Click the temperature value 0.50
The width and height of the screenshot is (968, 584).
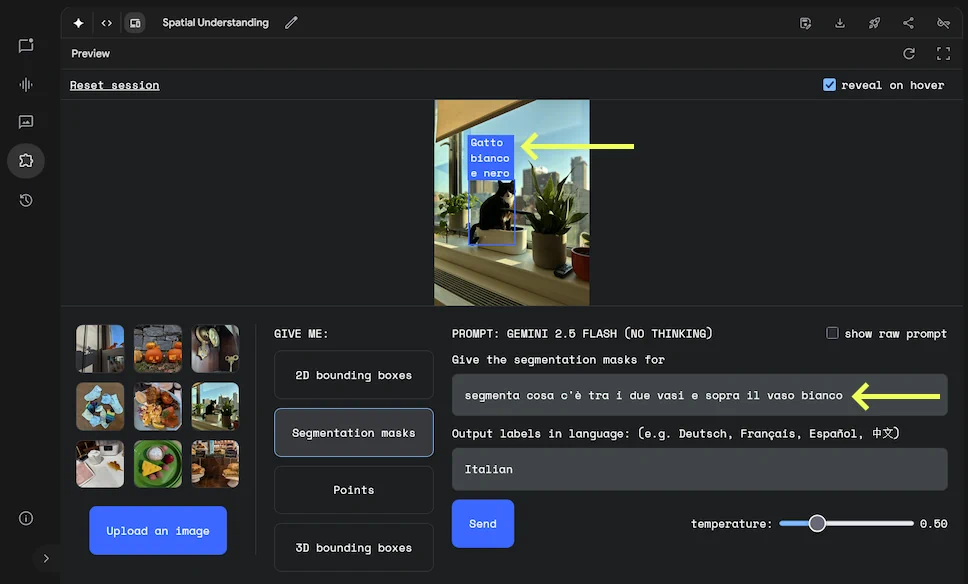tap(933, 524)
